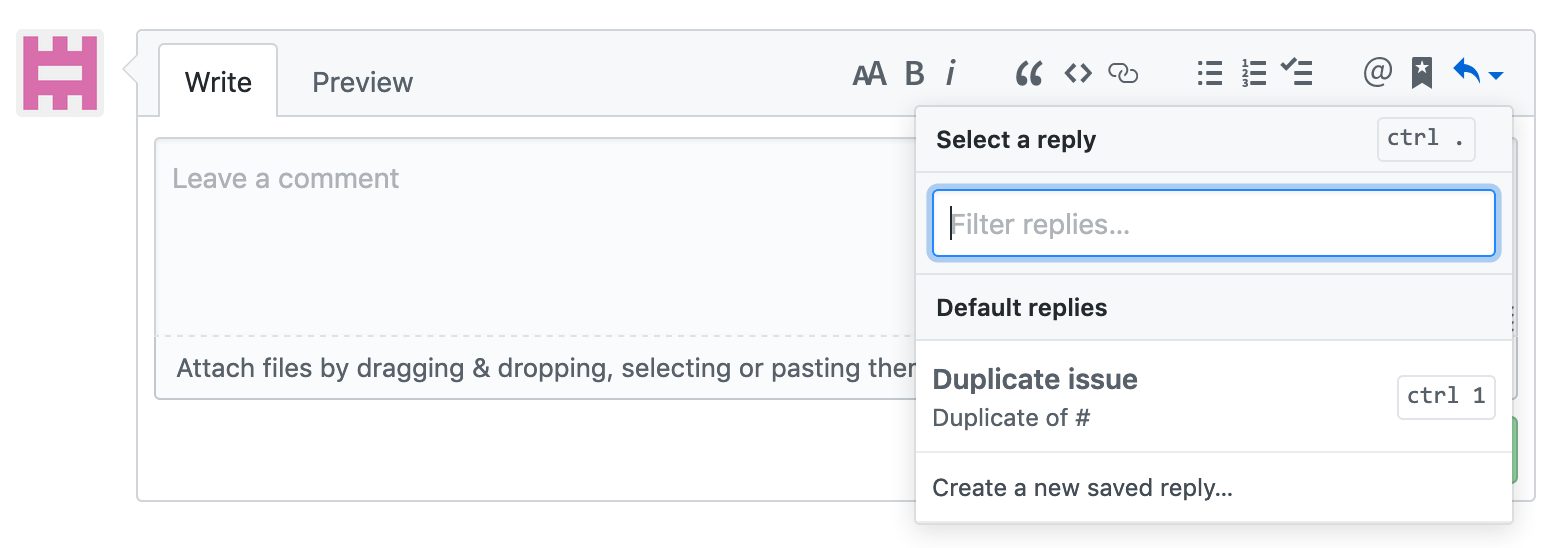Click the bookmark reference icon
Image resolution: width=1554 pixels, height=548 pixels.
(1421, 73)
